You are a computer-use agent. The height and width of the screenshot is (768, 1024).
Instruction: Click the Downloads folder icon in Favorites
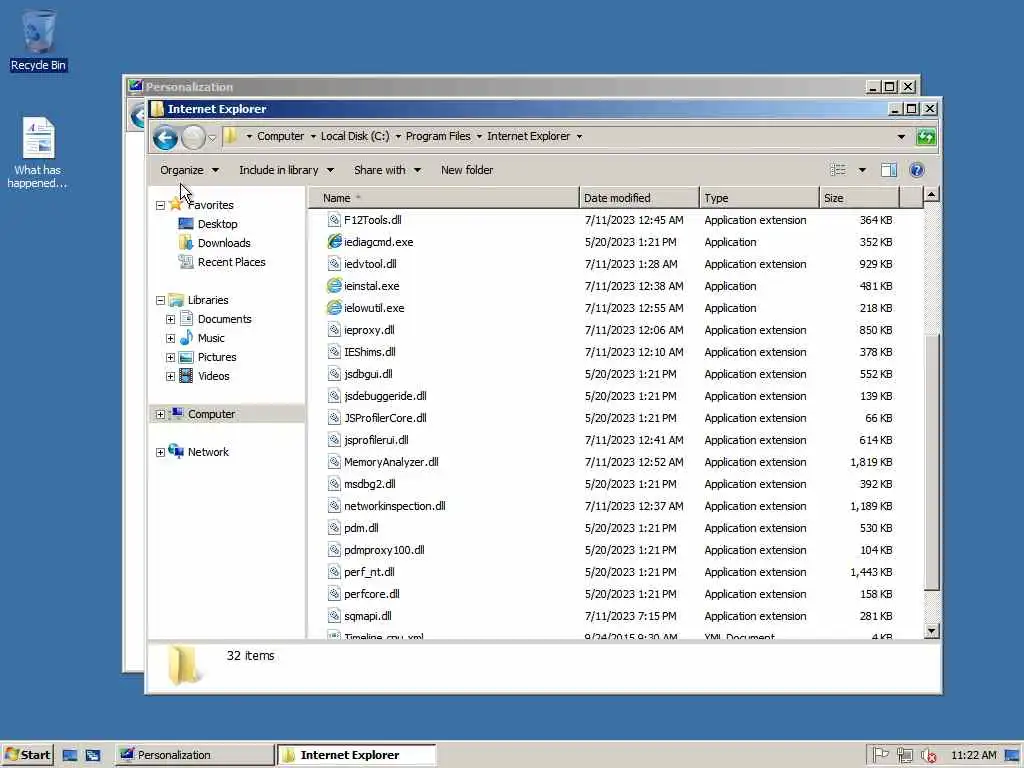[x=186, y=243]
